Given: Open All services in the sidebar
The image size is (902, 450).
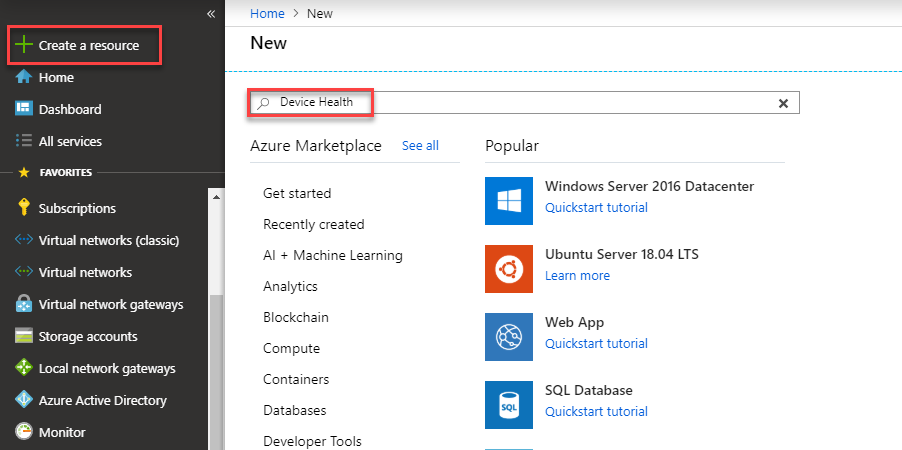Looking at the screenshot, I should [69, 141].
